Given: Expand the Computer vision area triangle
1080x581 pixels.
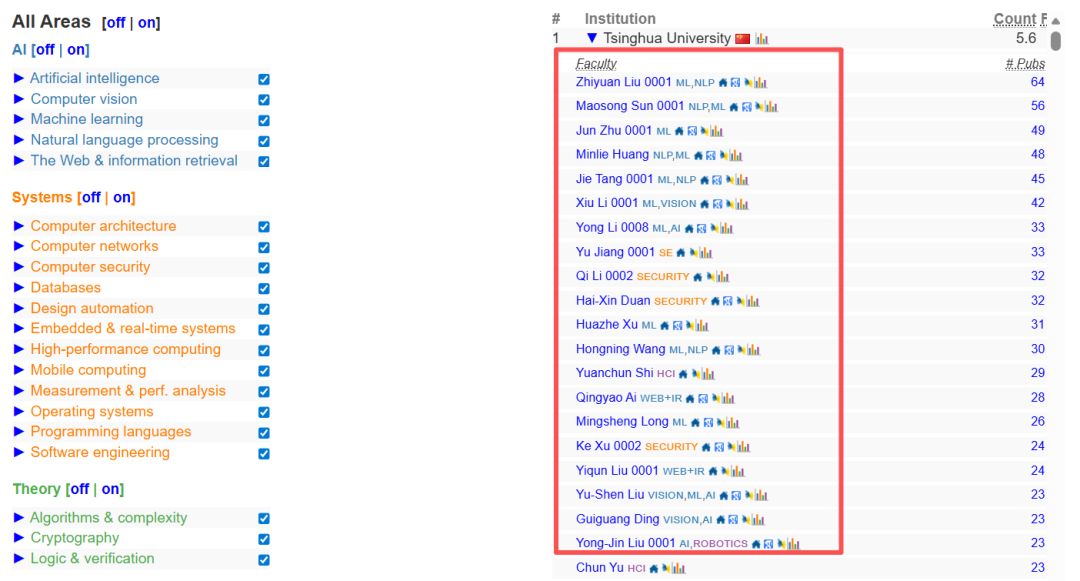Looking at the screenshot, I should [19, 99].
